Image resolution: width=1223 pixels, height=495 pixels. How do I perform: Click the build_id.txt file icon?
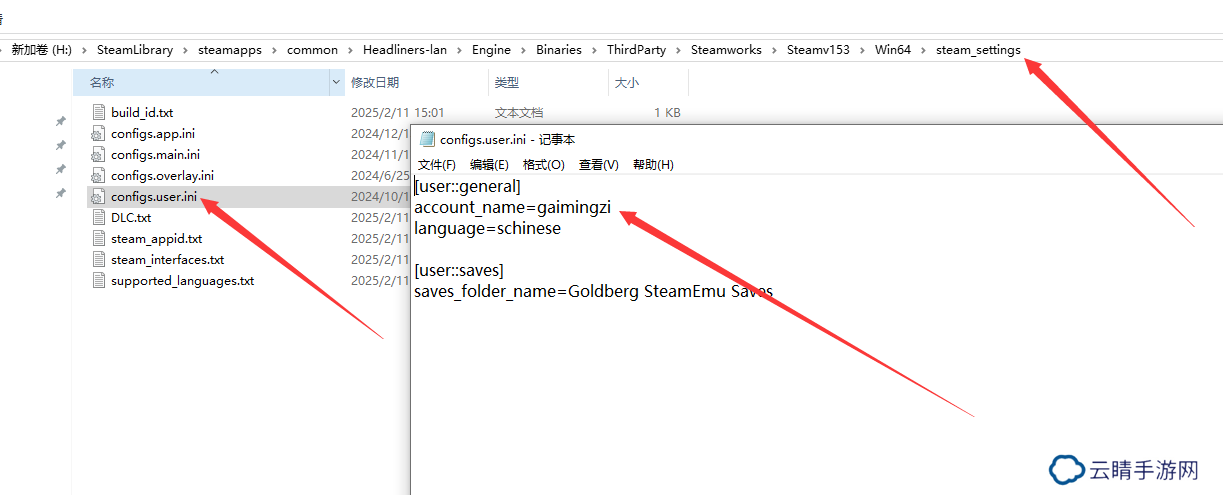coord(98,113)
